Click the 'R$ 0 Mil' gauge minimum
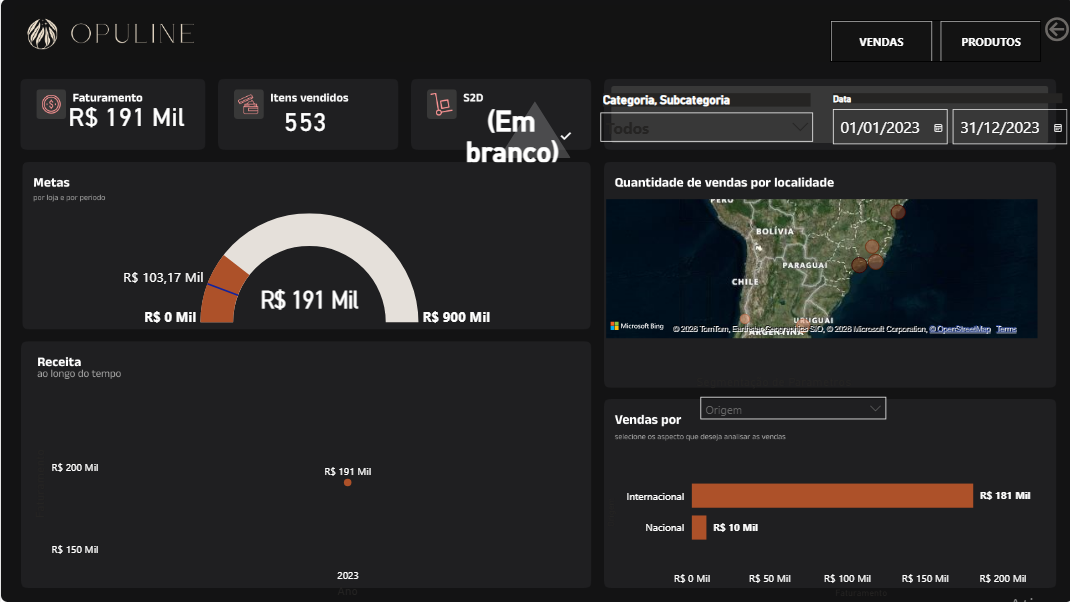Screen dimensions: 1070x602 tap(170, 317)
